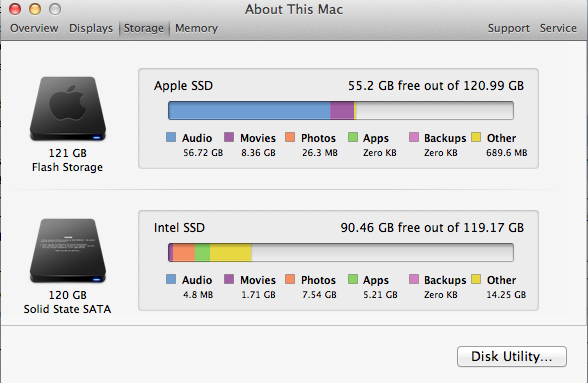Click pink Backups swatch under Intel SSD
The height and width of the screenshot is (383, 588).
click(414, 279)
